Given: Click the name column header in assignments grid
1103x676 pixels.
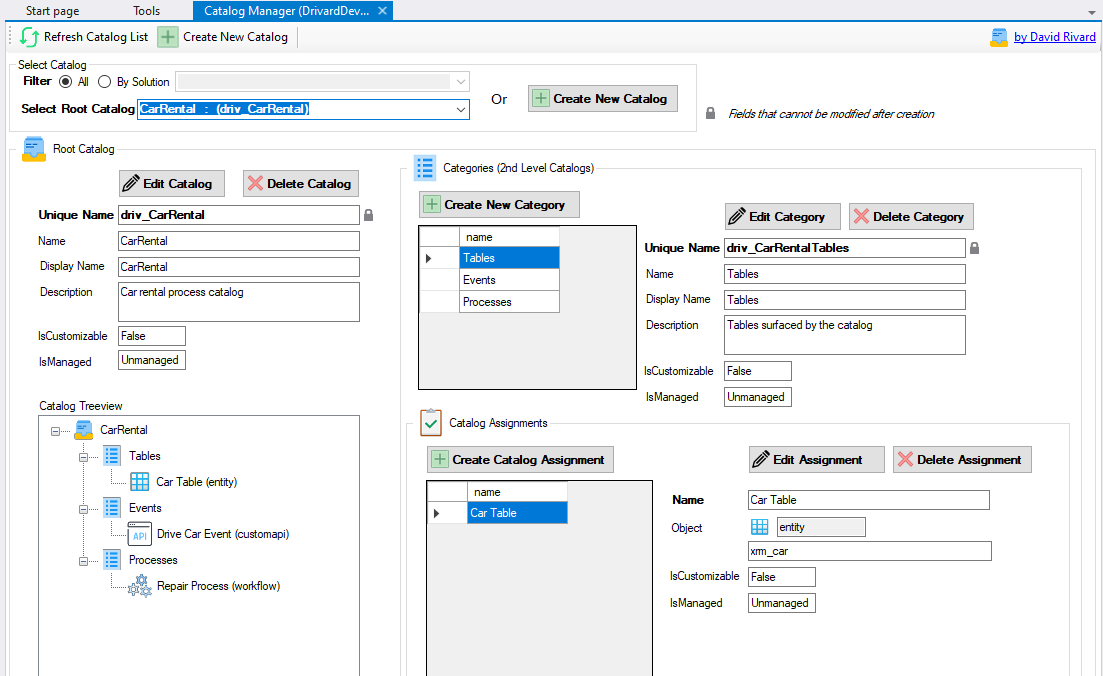Looking at the screenshot, I should tap(518, 492).
